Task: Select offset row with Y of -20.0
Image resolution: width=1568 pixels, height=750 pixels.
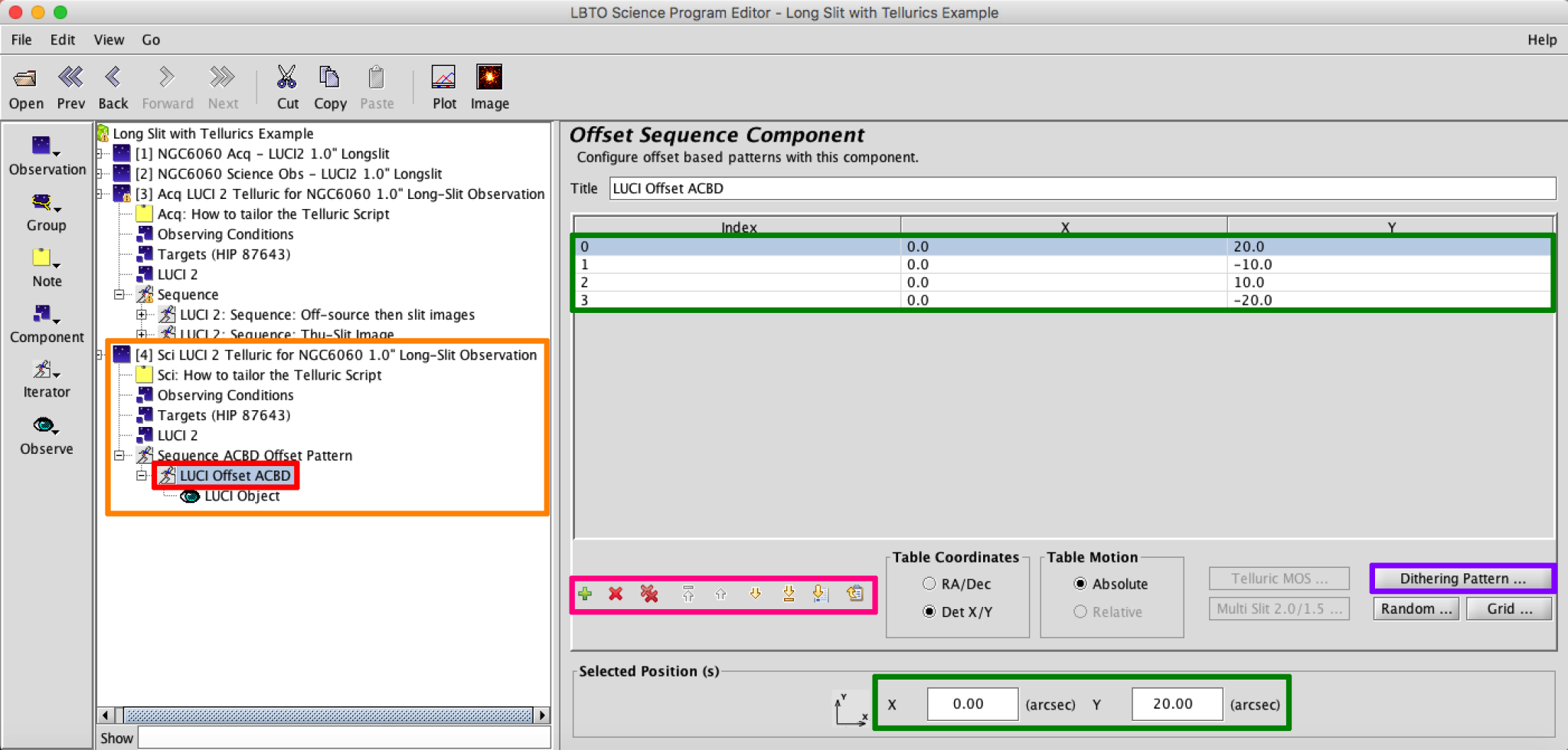Action: click(1063, 300)
